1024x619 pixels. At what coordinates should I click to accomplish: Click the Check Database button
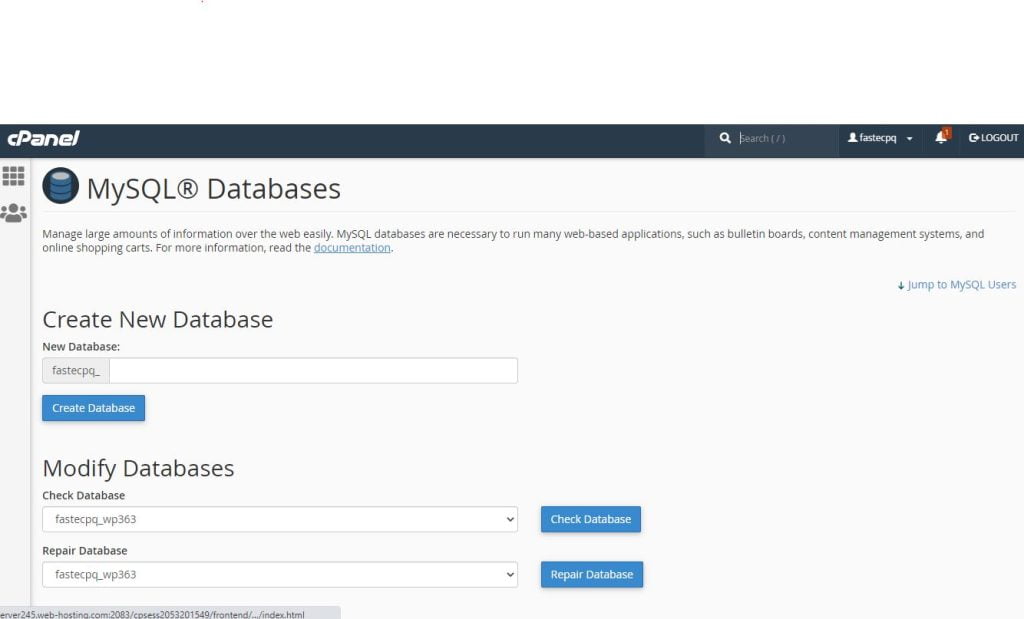click(x=590, y=520)
